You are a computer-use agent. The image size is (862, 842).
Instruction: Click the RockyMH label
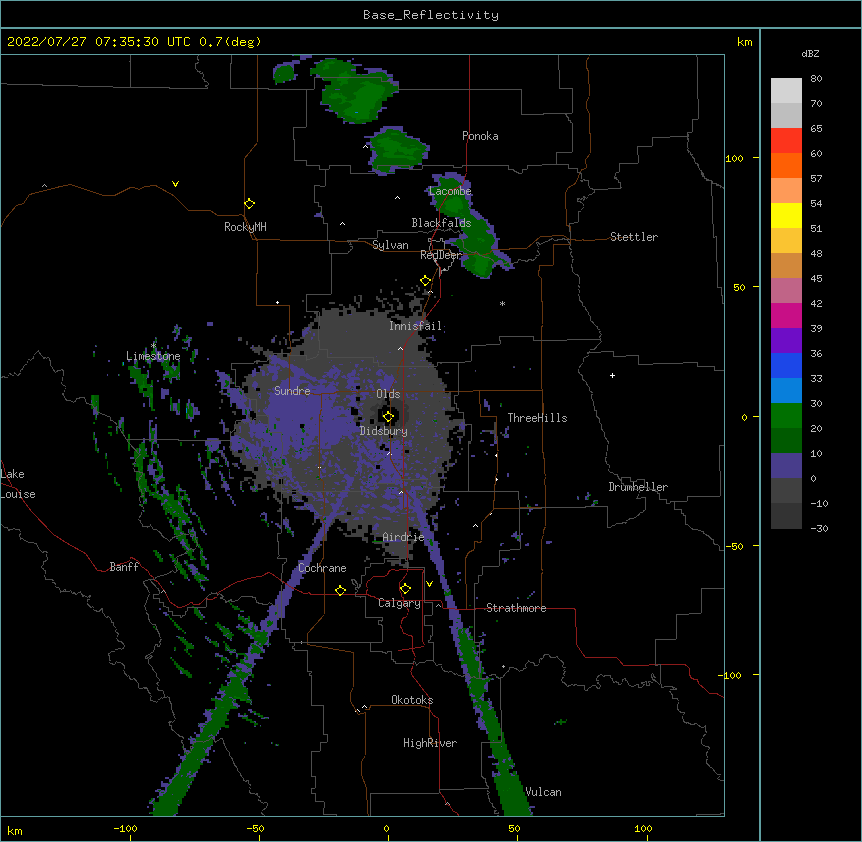click(x=245, y=227)
